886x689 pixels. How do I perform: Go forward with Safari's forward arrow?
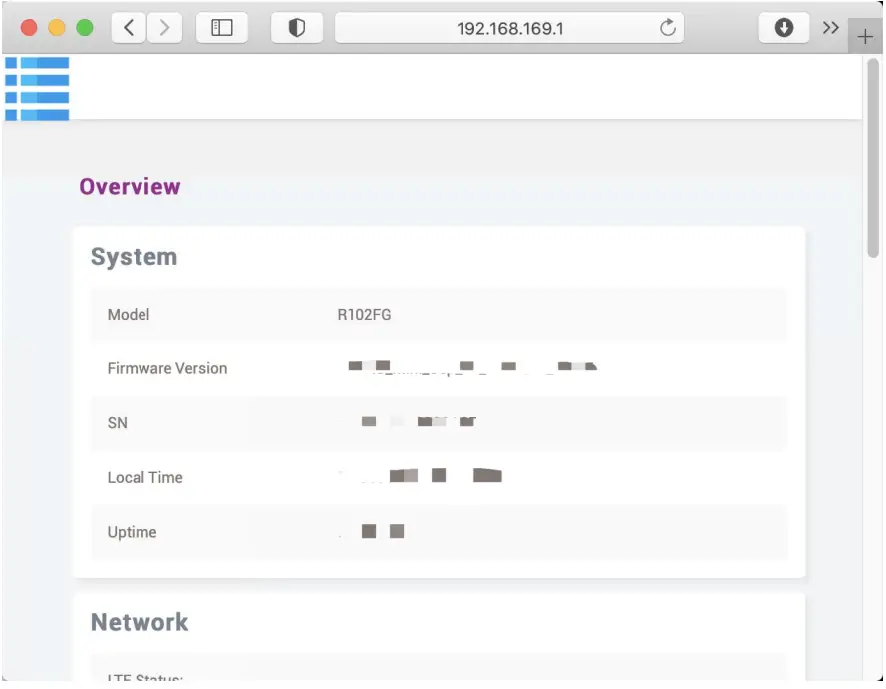click(x=164, y=28)
